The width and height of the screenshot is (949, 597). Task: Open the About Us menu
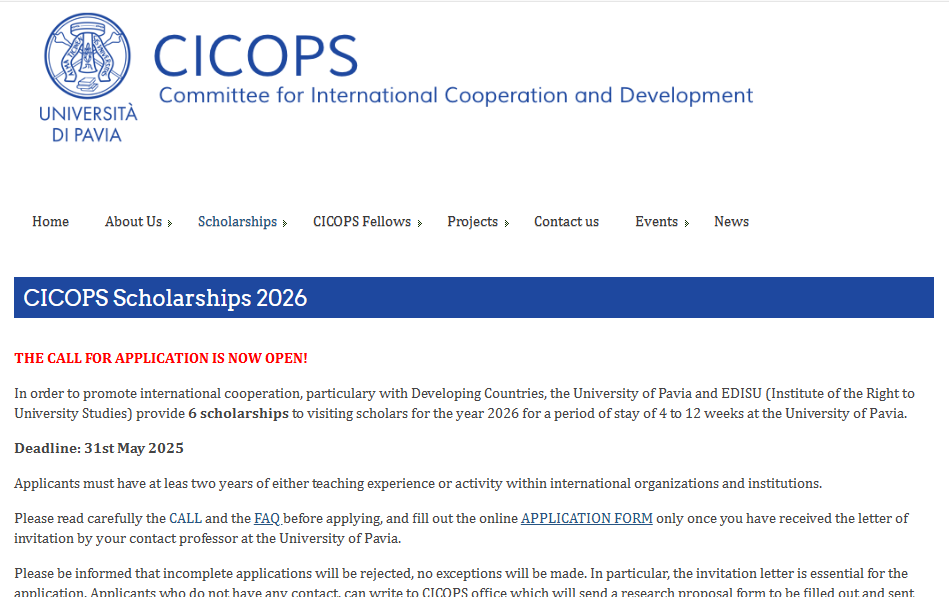click(133, 222)
